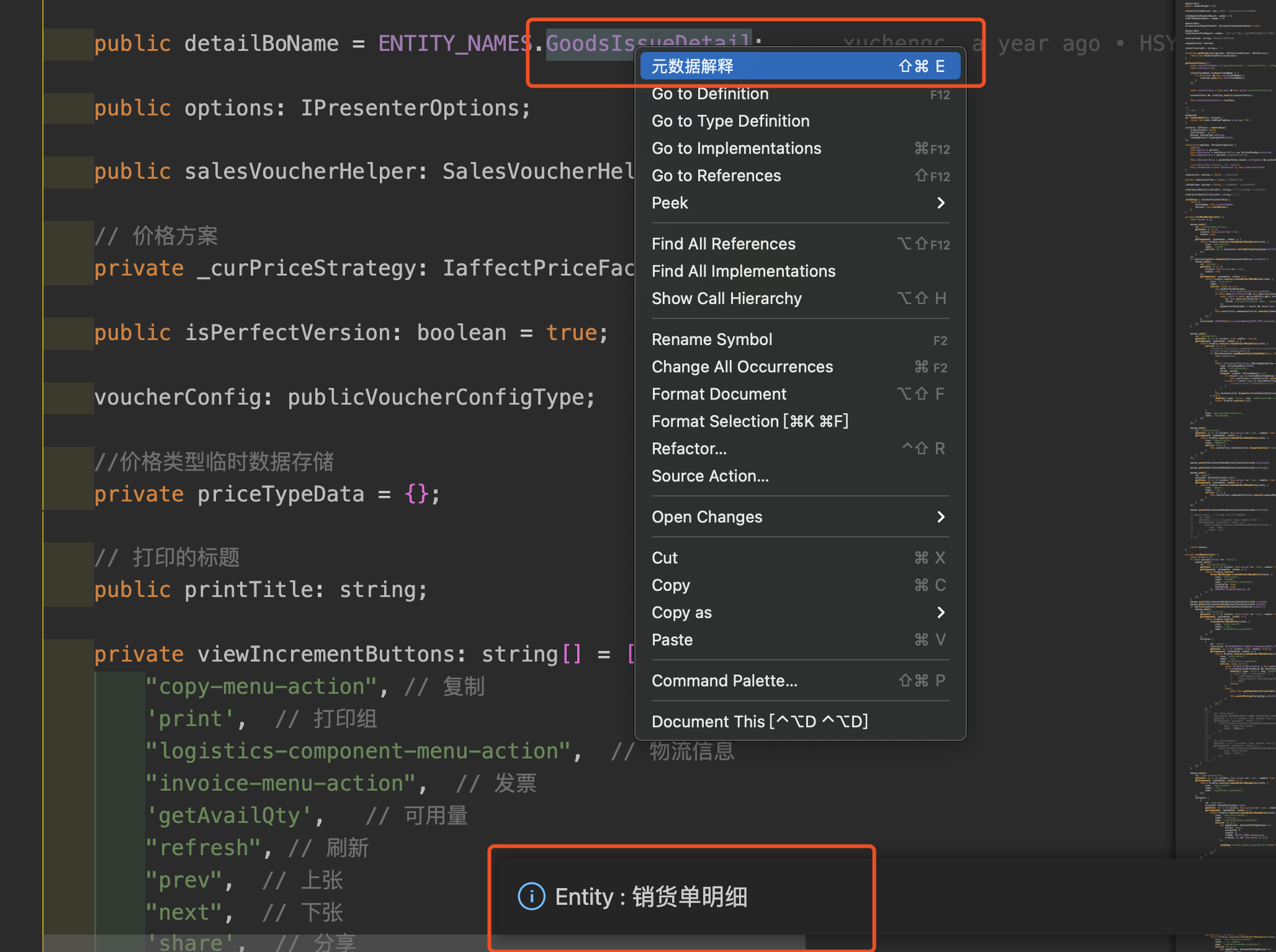1276x952 pixels.
Task: Click the "next" string in array
Action: click(x=184, y=912)
